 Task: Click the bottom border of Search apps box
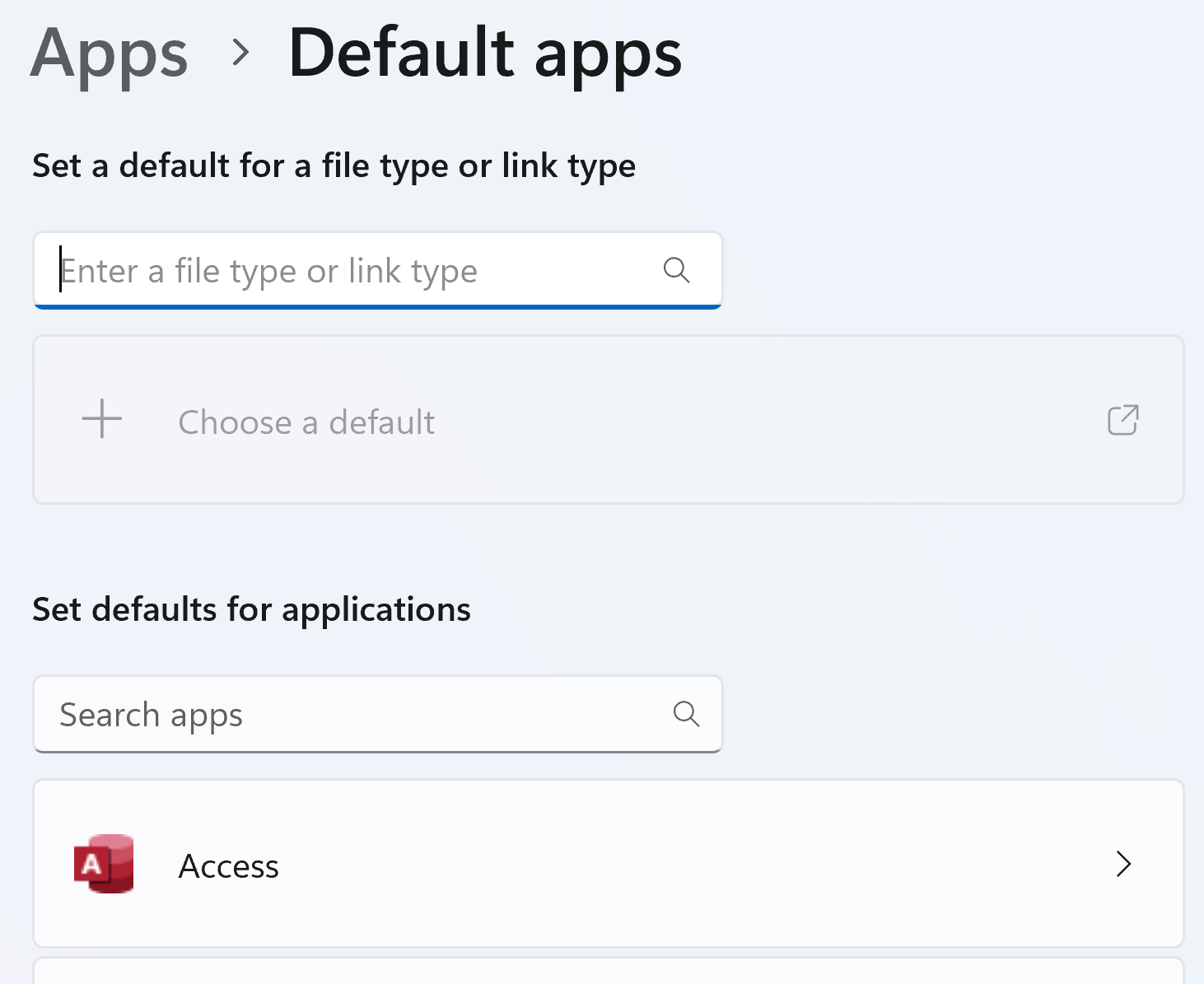[377, 751]
